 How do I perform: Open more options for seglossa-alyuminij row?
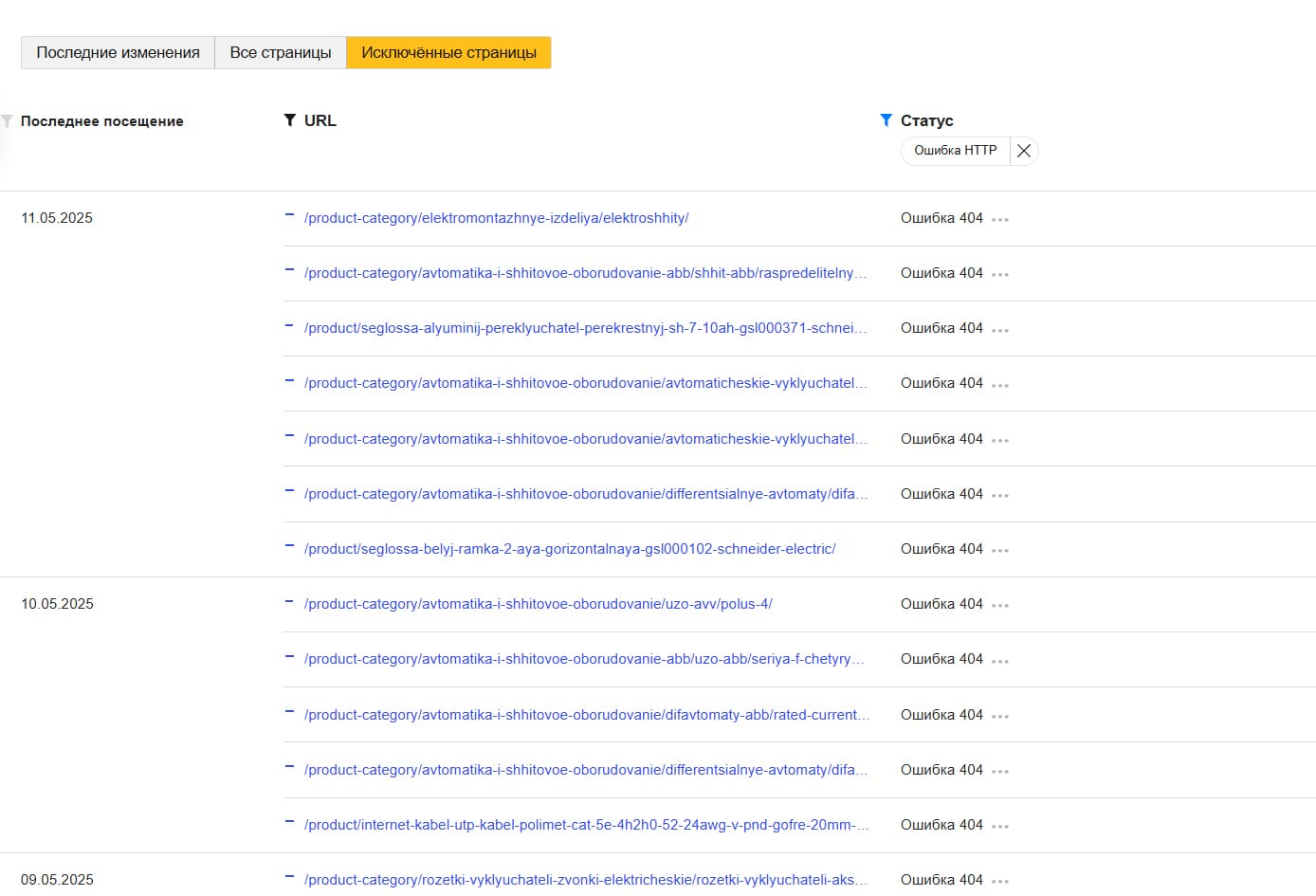[x=1000, y=329]
